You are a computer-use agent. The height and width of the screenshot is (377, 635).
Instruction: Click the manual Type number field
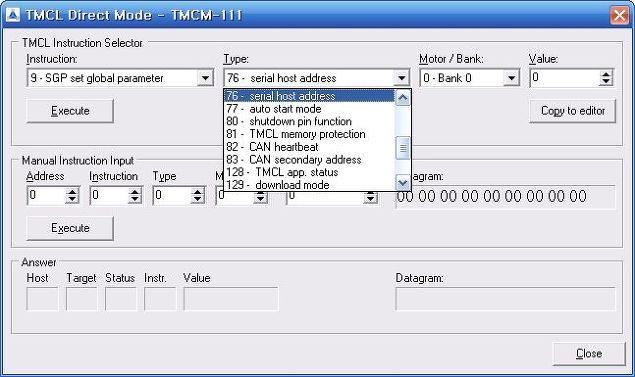pyautogui.click(x=172, y=196)
